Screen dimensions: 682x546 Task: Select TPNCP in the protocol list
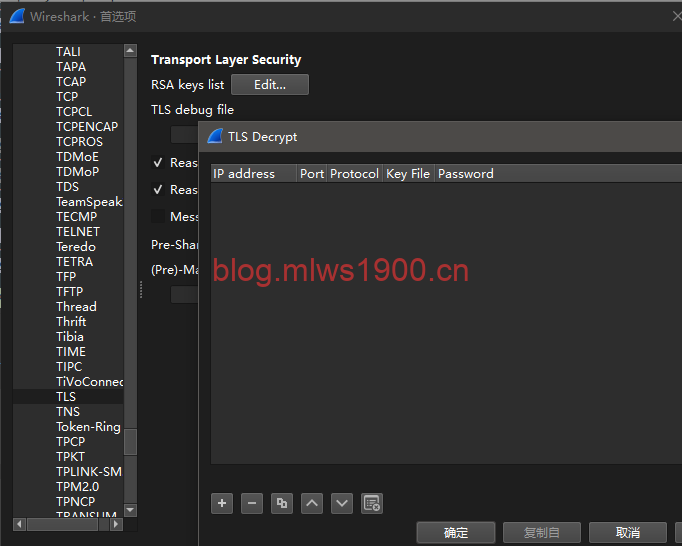pos(76,502)
